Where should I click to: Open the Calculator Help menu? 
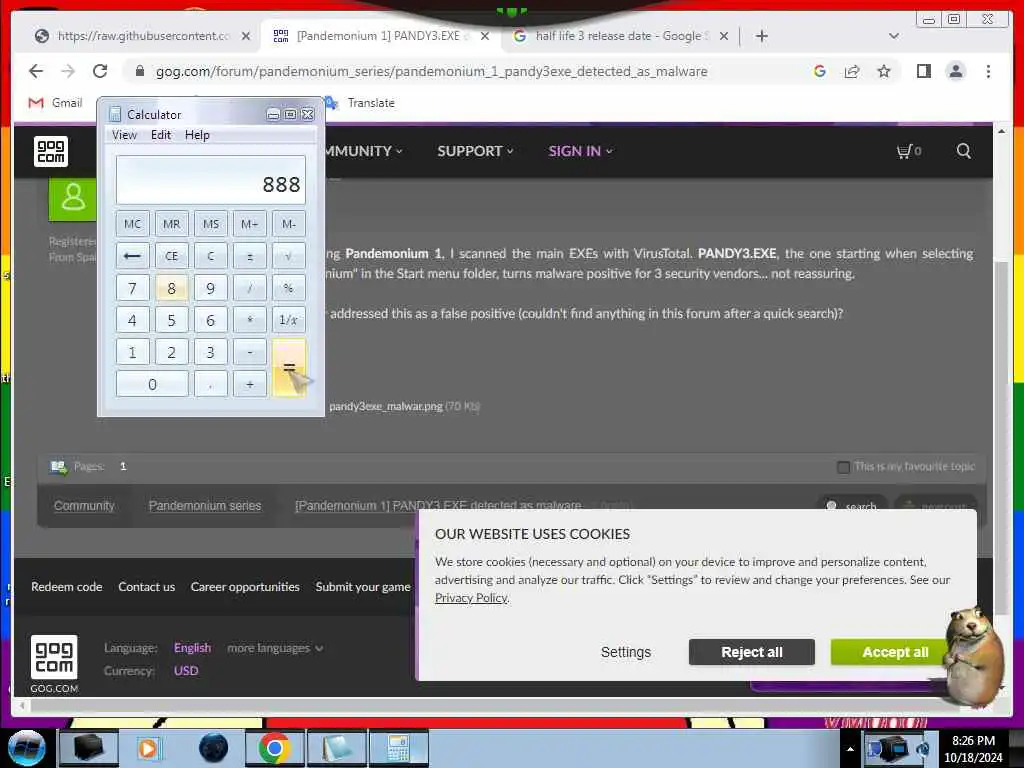tap(197, 135)
